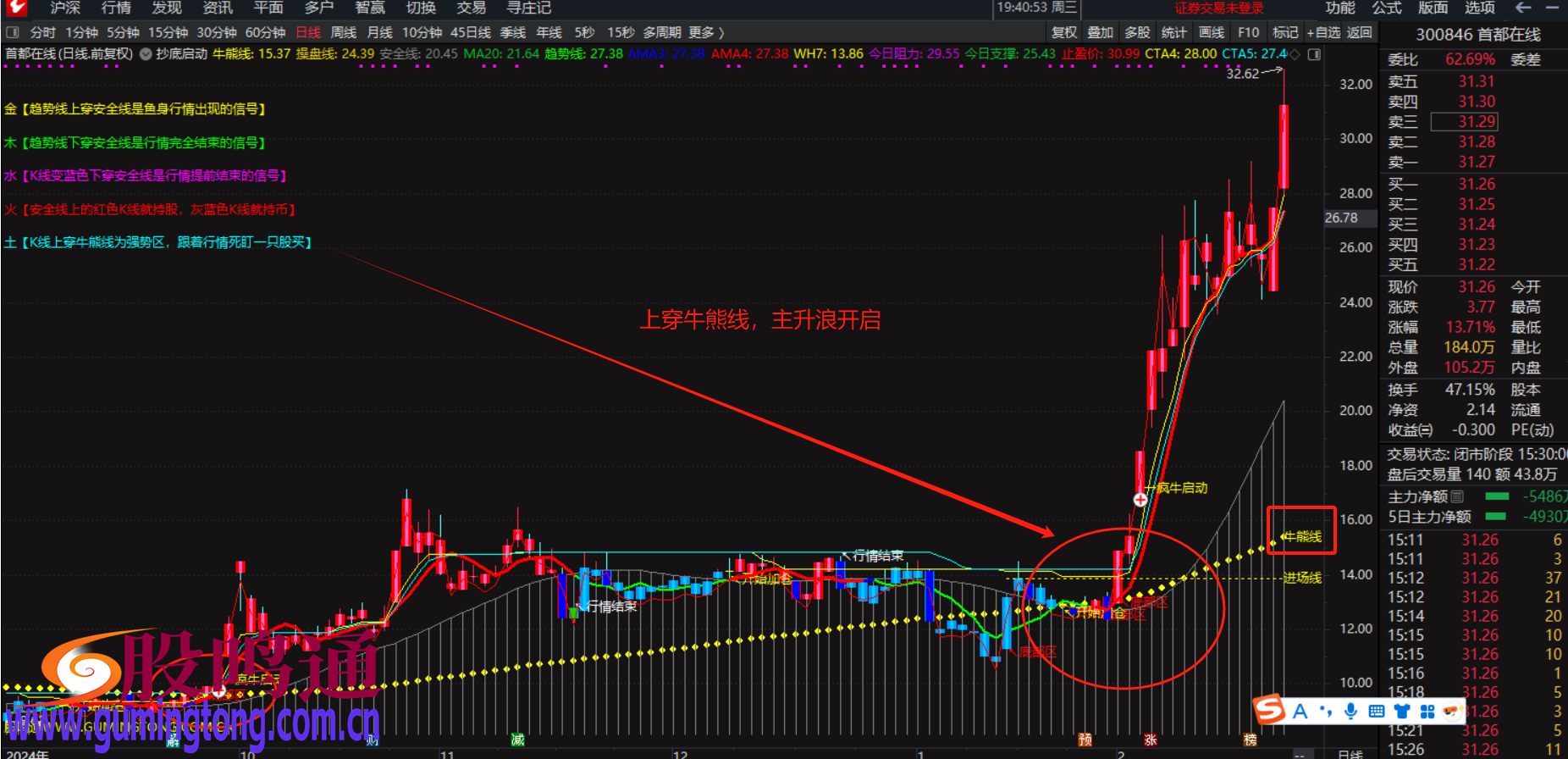Image resolution: width=1568 pixels, height=759 pixels.
Task: Open the Sogou soft keyboard icon
Action: pos(1377,712)
